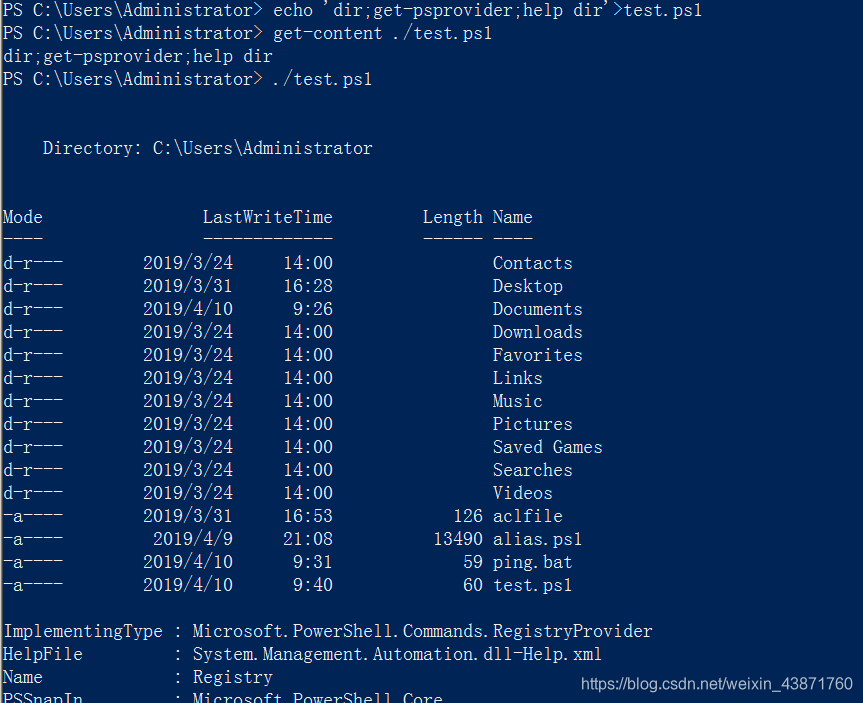The width and height of the screenshot is (863, 703).
Task: Click the aclfile file entry
Action: tap(527, 516)
